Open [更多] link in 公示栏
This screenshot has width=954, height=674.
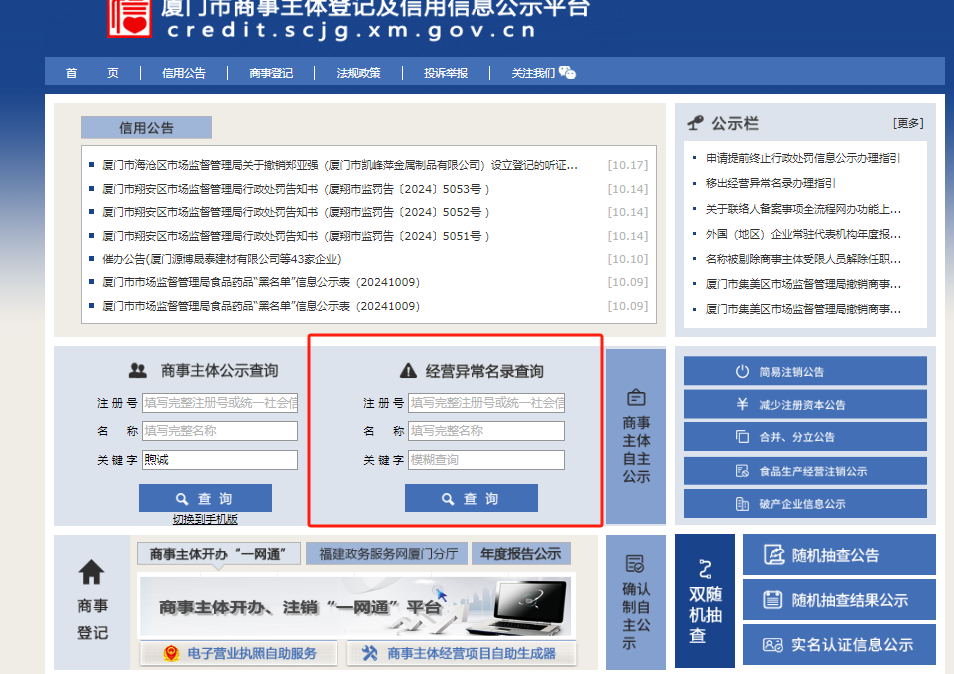pos(908,123)
